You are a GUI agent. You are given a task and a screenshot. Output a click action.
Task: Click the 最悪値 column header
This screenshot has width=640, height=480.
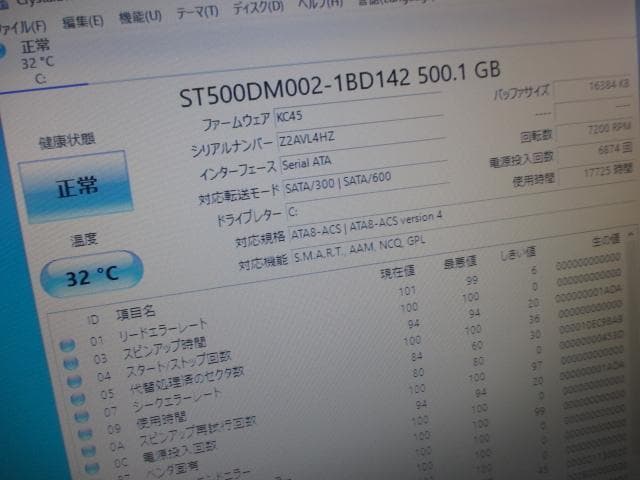[x=460, y=263]
